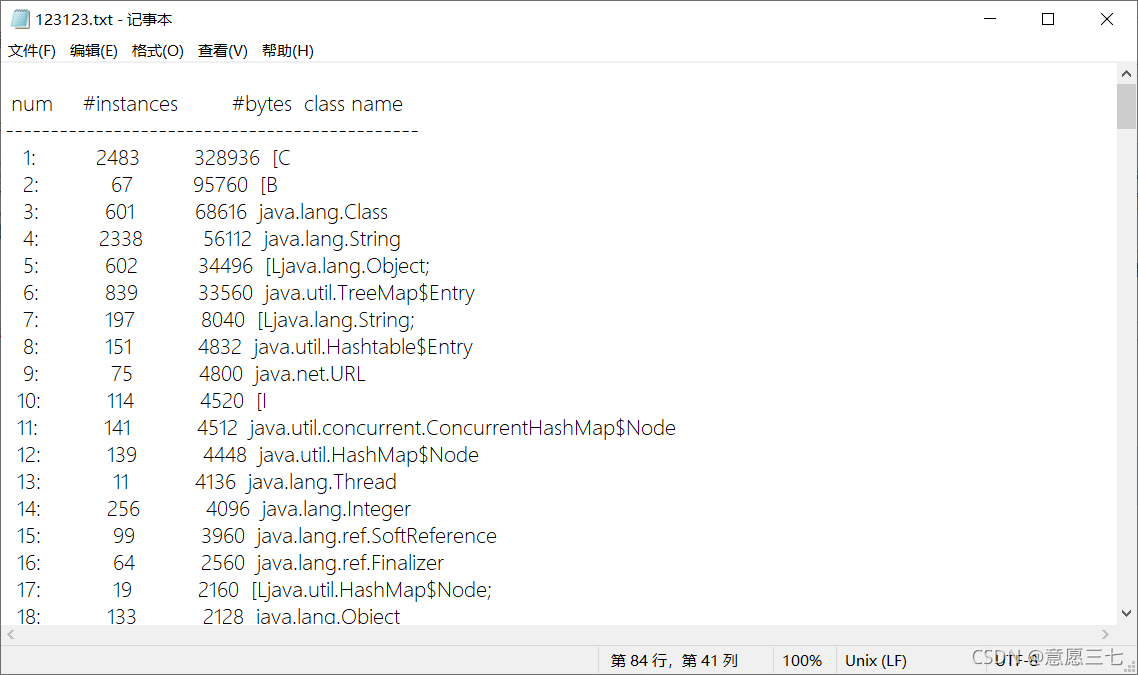Open the 文件(F) menu
The height and width of the screenshot is (675, 1138).
click(x=32, y=51)
